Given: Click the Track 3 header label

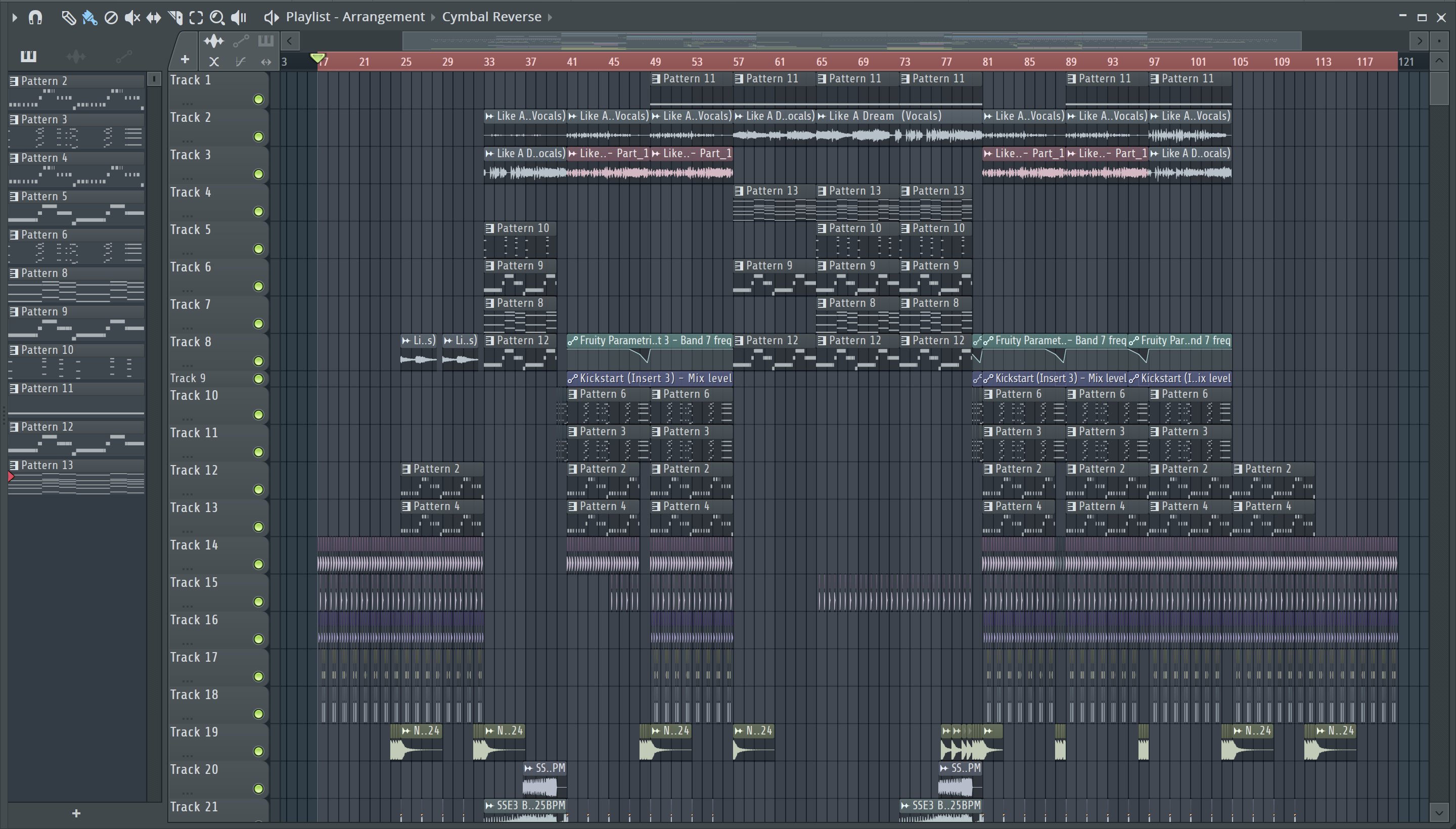Looking at the screenshot, I should [191, 154].
